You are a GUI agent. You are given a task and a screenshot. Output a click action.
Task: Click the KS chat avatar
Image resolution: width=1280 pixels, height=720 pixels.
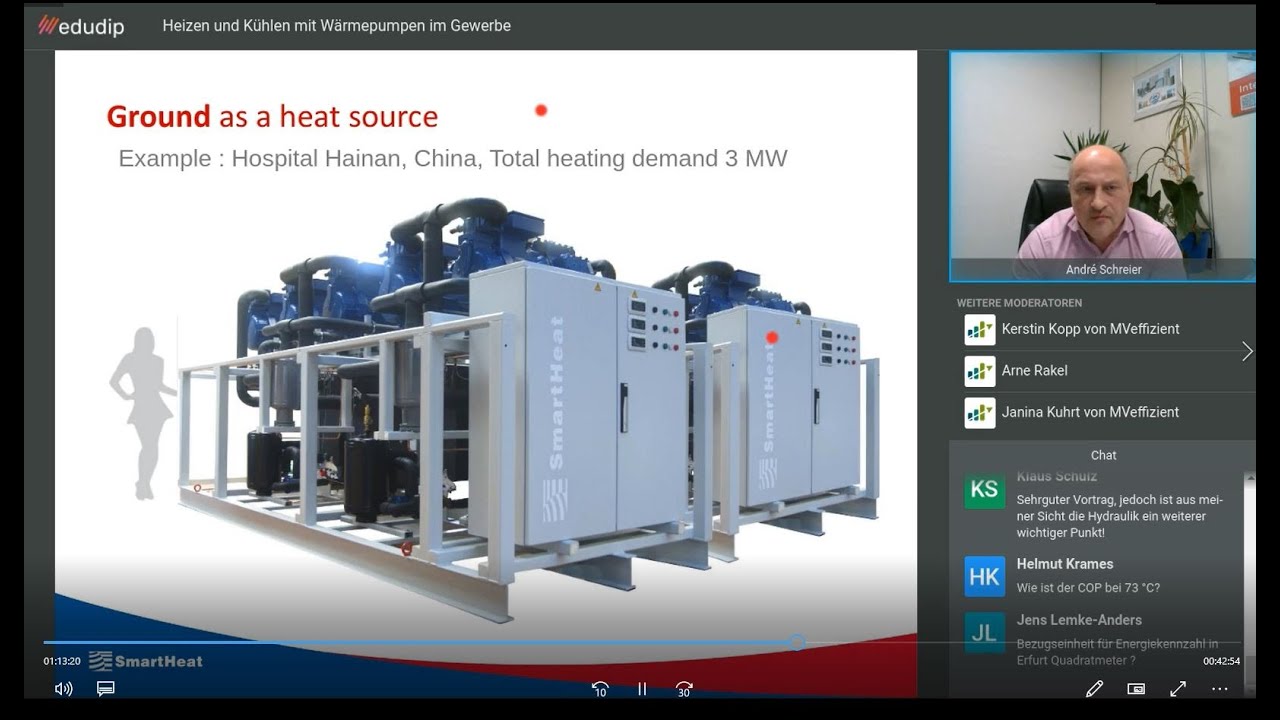[x=984, y=490]
